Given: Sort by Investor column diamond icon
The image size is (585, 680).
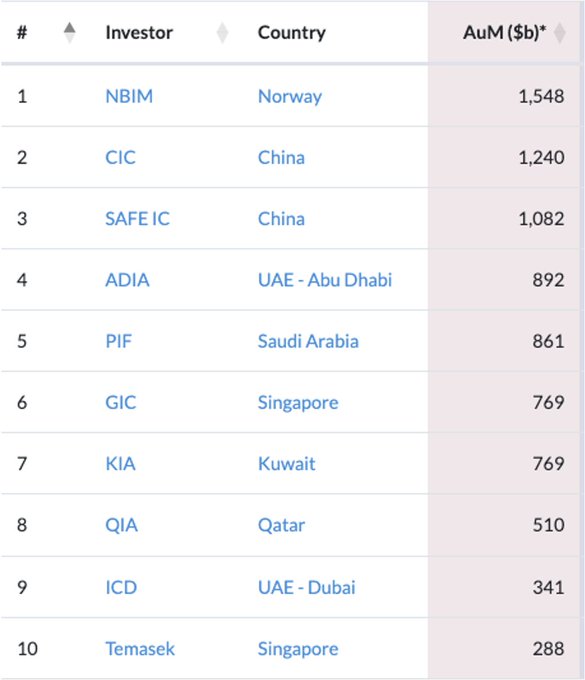Looking at the screenshot, I should click(222, 33).
